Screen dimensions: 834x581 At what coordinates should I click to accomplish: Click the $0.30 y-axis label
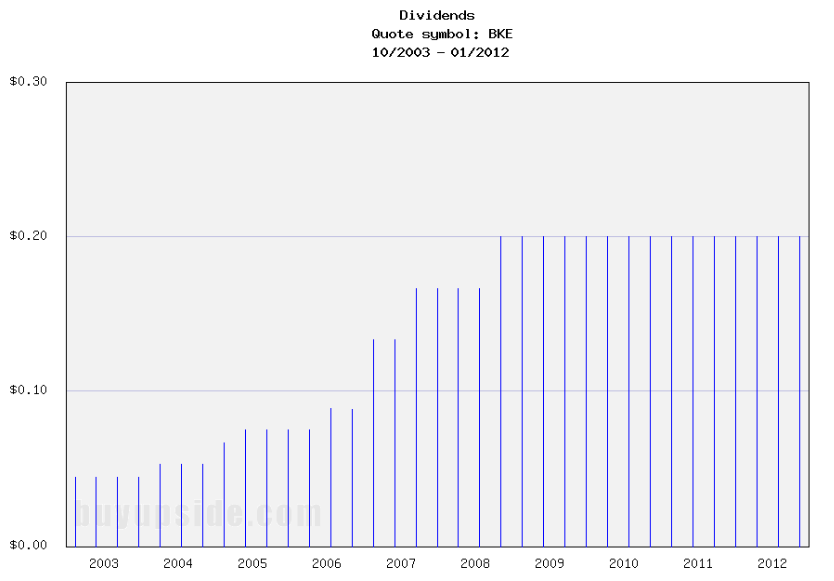[28, 81]
